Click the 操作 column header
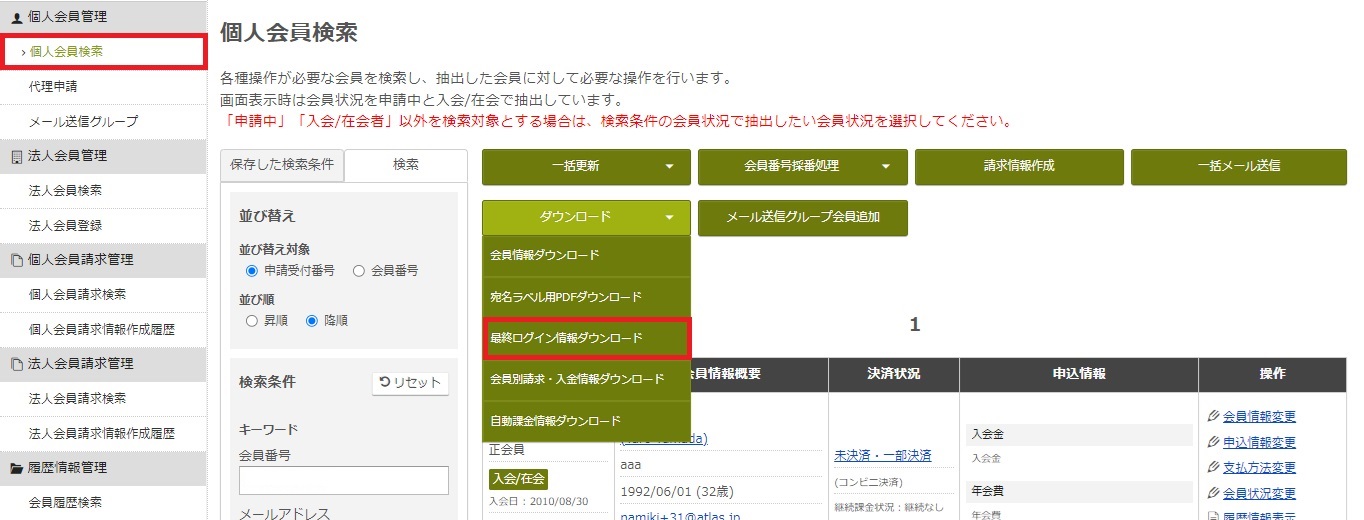Screen dimensions: 1364x520 (1272, 374)
